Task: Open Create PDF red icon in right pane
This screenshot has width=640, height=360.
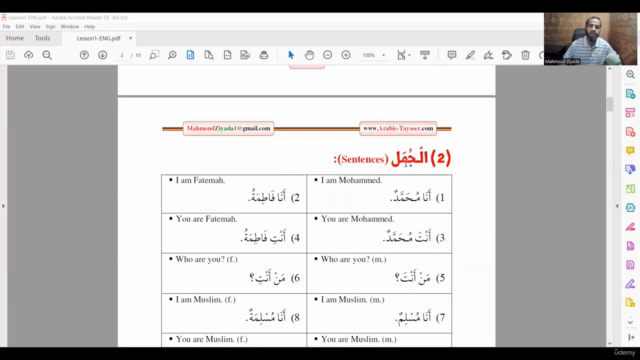Action: (630, 132)
